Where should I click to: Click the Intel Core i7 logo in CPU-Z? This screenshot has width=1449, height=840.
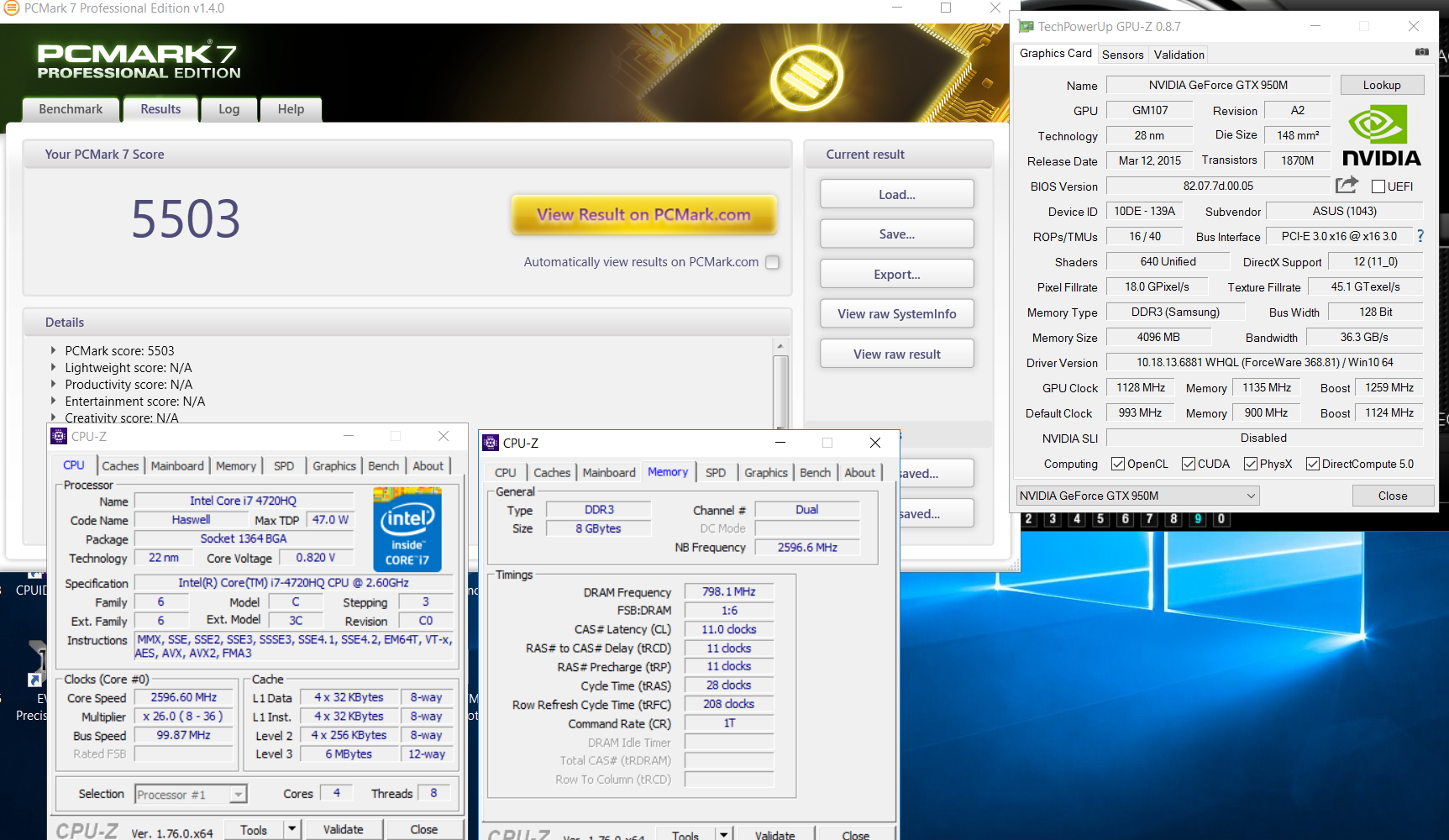[x=407, y=529]
